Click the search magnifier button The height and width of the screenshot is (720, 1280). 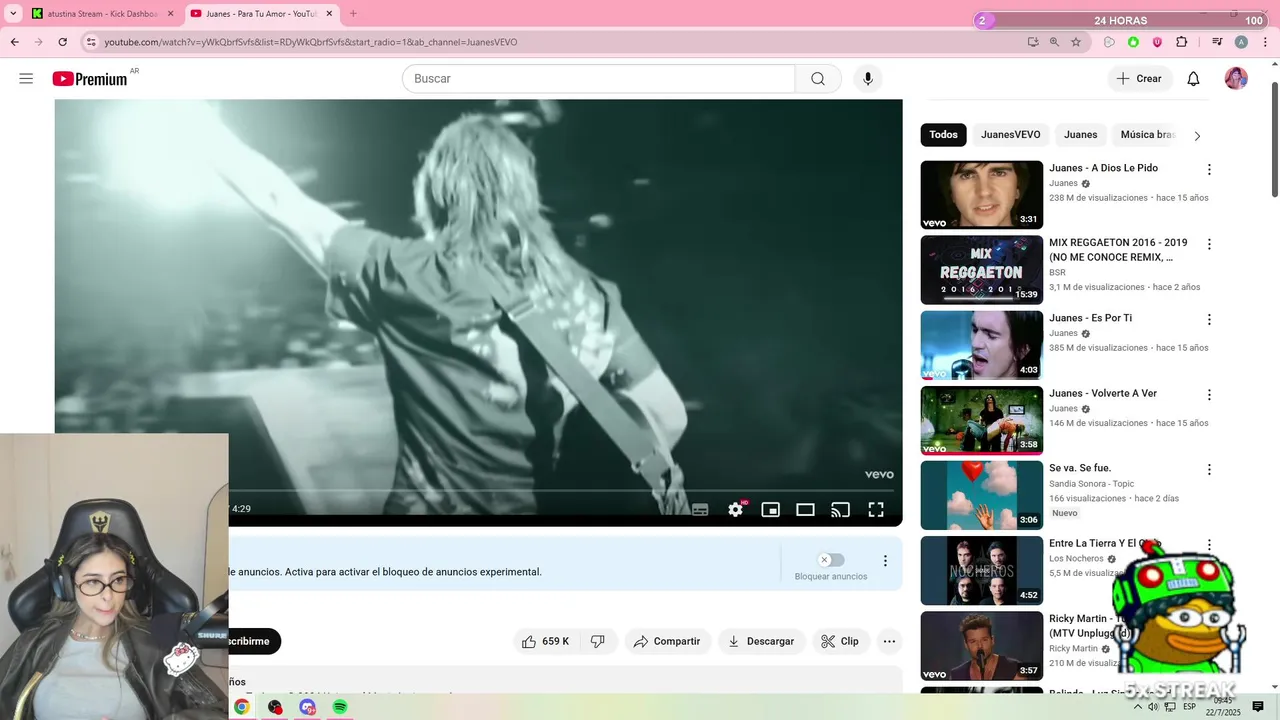818,79
